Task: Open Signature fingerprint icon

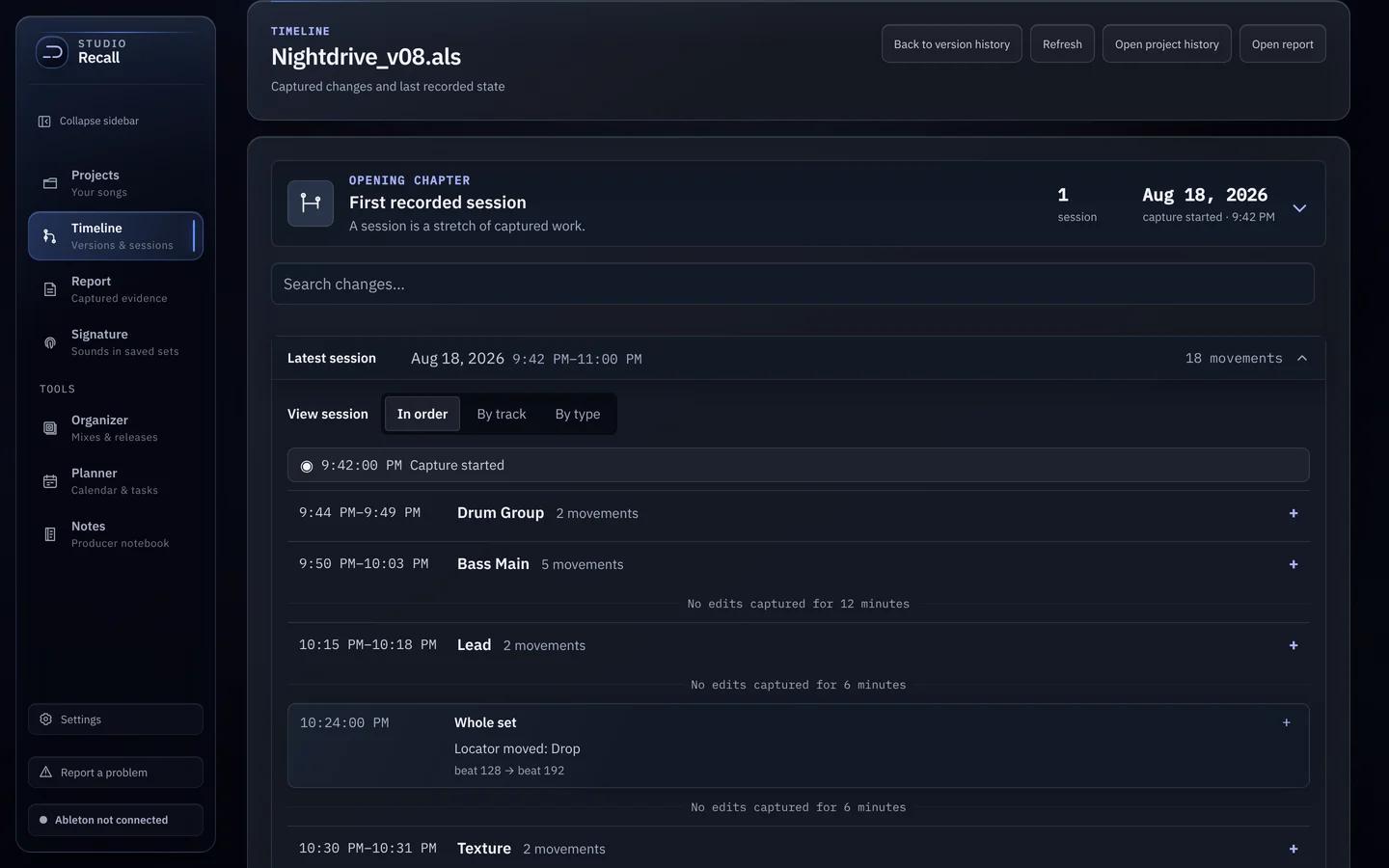Action: pos(50,342)
